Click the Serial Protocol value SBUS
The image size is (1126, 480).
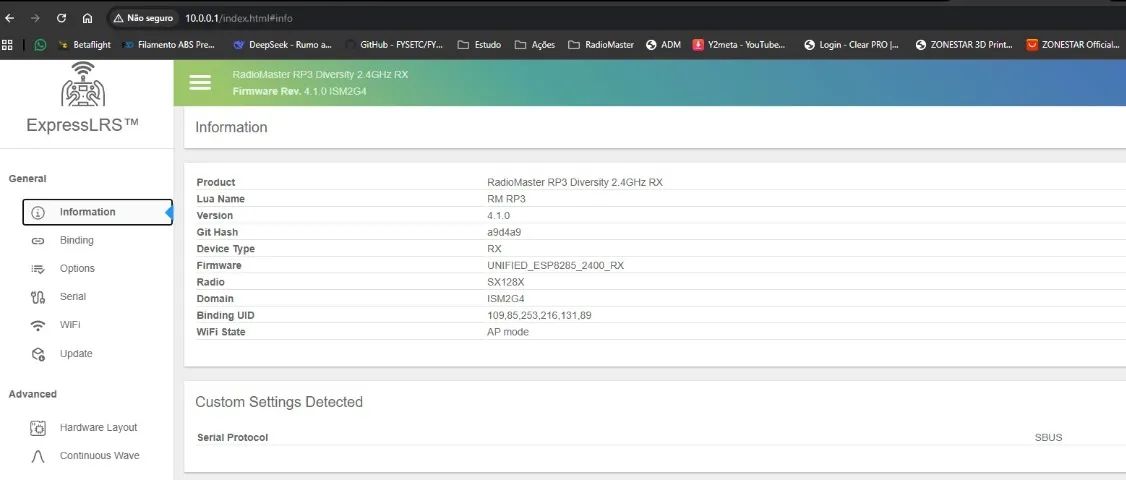1048,438
